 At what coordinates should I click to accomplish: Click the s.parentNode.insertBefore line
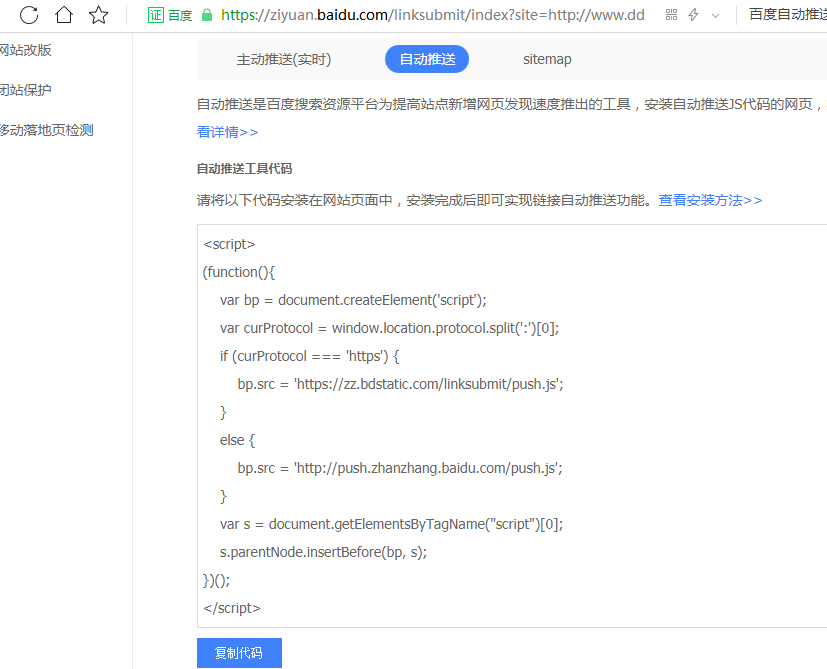(x=323, y=552)
